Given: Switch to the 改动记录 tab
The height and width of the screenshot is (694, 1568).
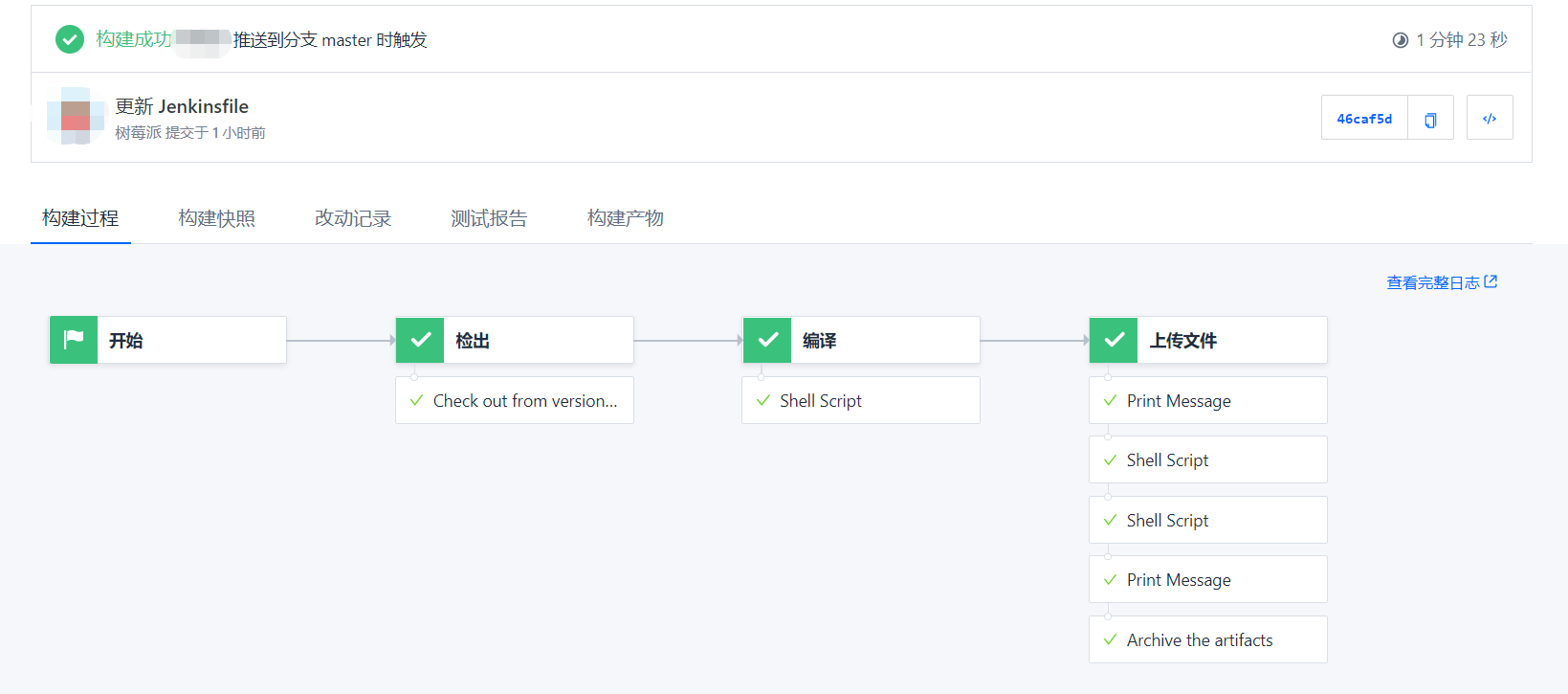Looking at the screenshot, I should click(x=353, y=218).
